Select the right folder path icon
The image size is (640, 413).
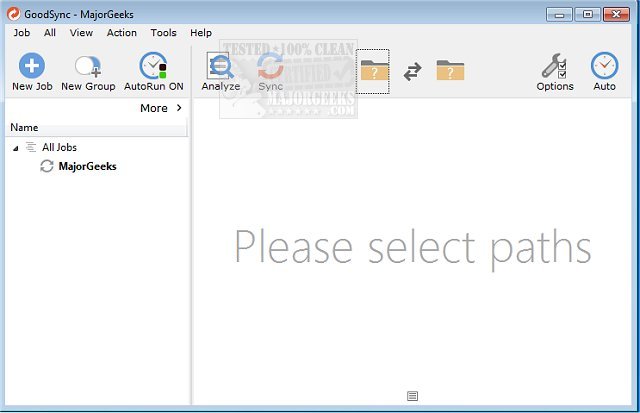coord(450,70)
